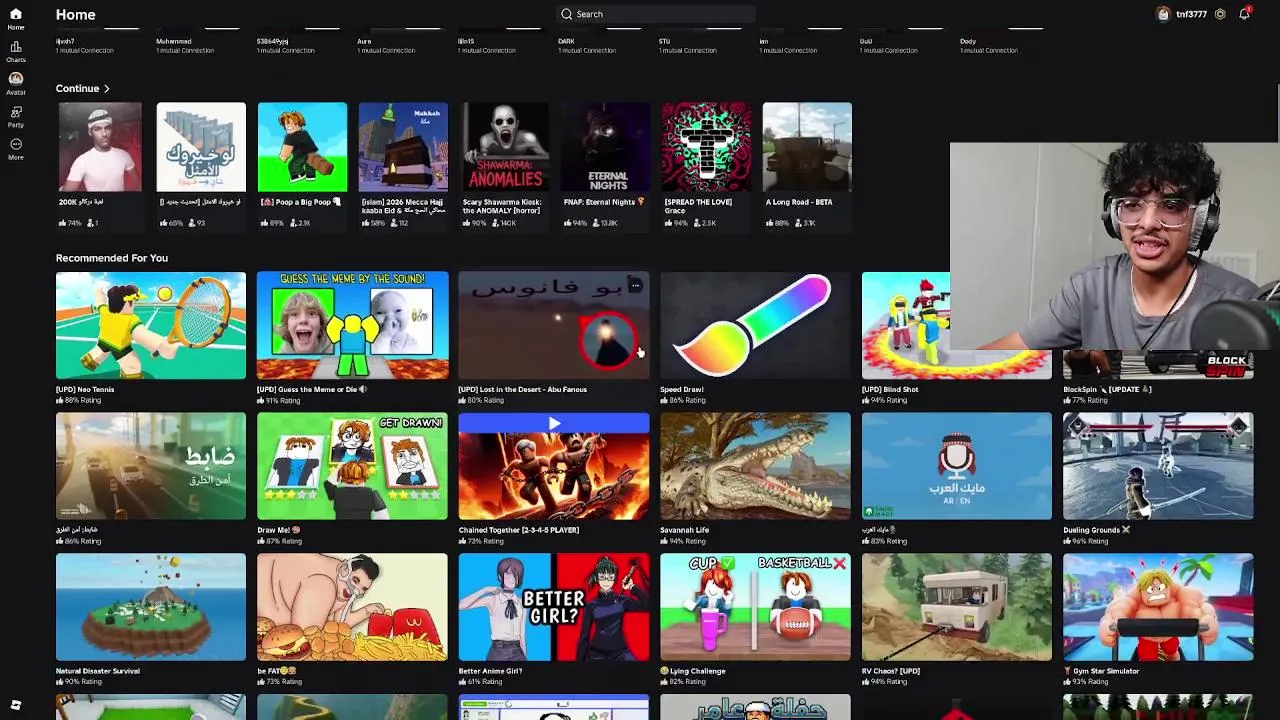Open the Chained Together game thumbnail
This screenshot has height=720, width=1280.
554,467
